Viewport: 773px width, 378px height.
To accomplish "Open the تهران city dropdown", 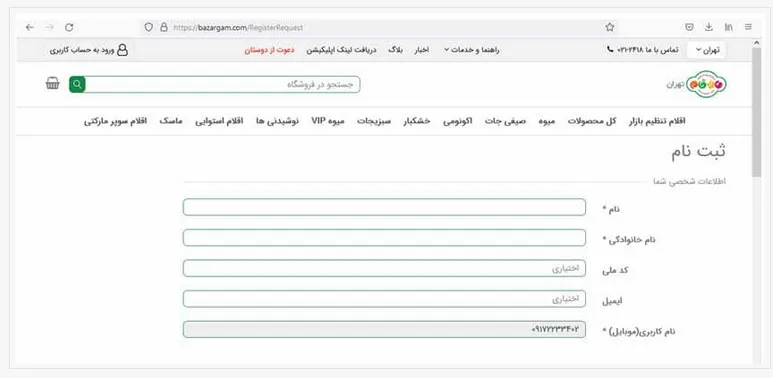I will point(706,50).
